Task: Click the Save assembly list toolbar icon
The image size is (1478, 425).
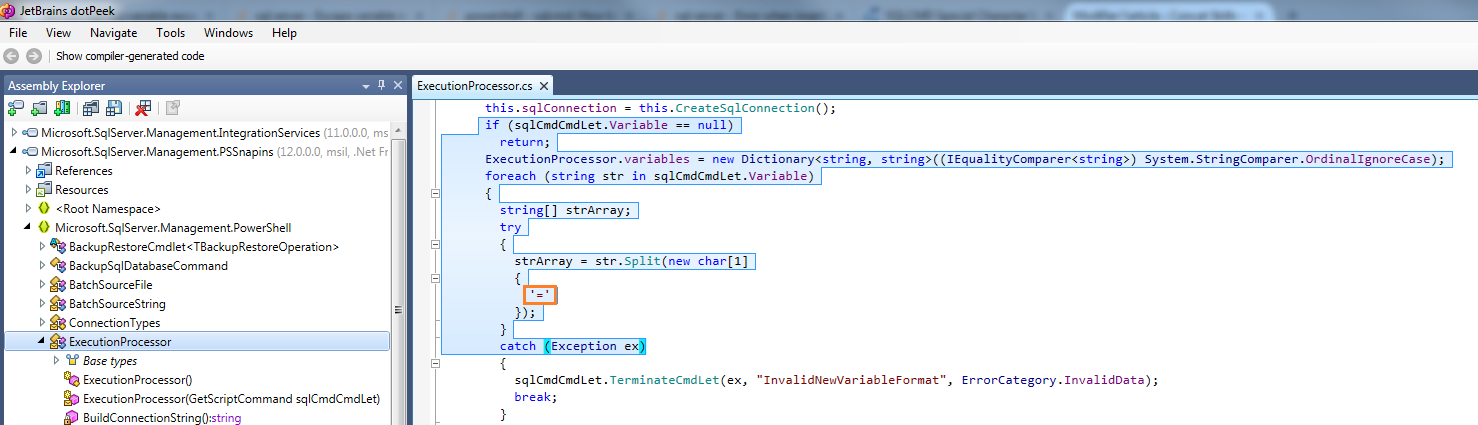Action: point(114,108)
